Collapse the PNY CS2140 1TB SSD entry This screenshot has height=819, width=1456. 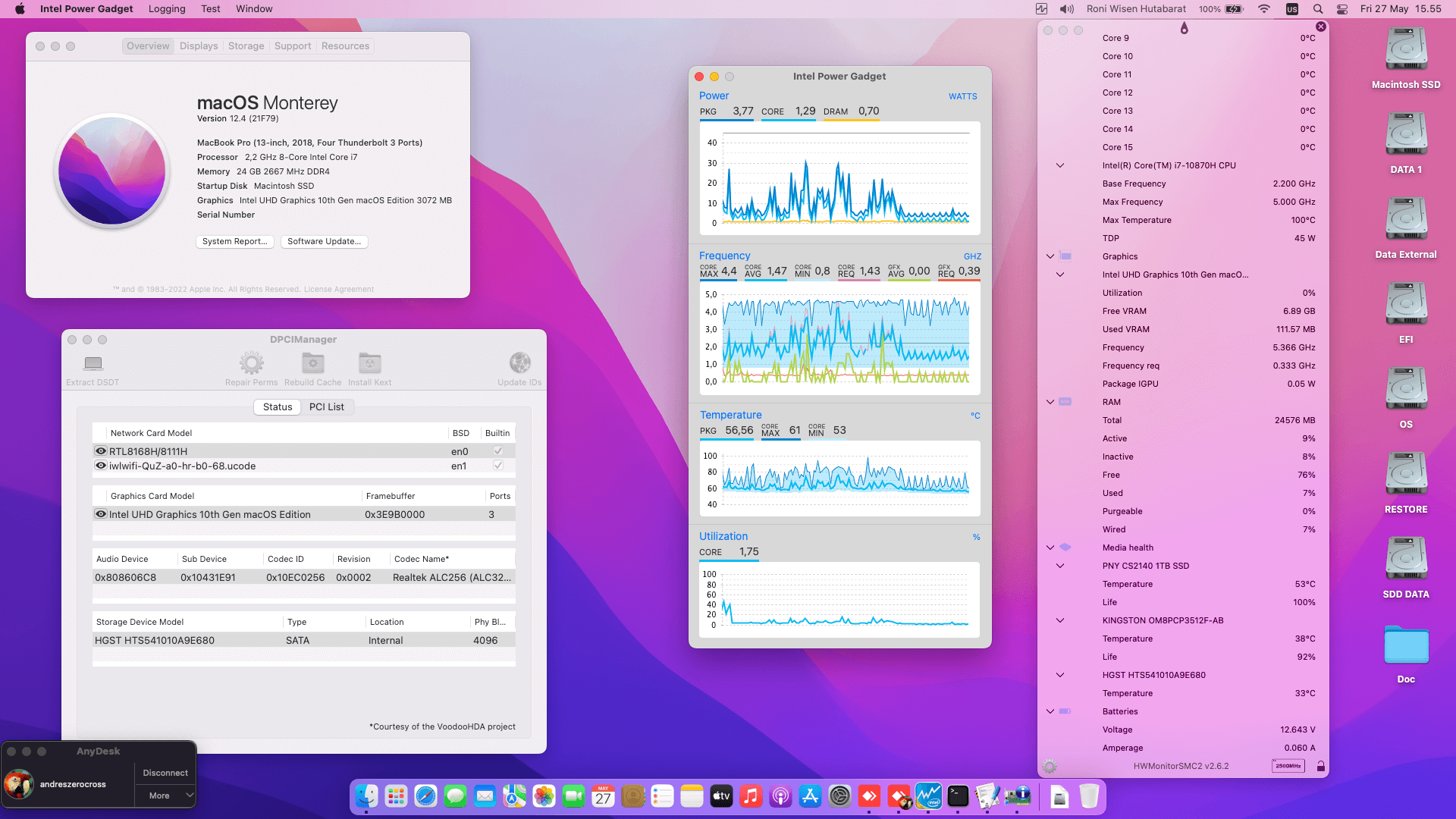pos(1060,566)
